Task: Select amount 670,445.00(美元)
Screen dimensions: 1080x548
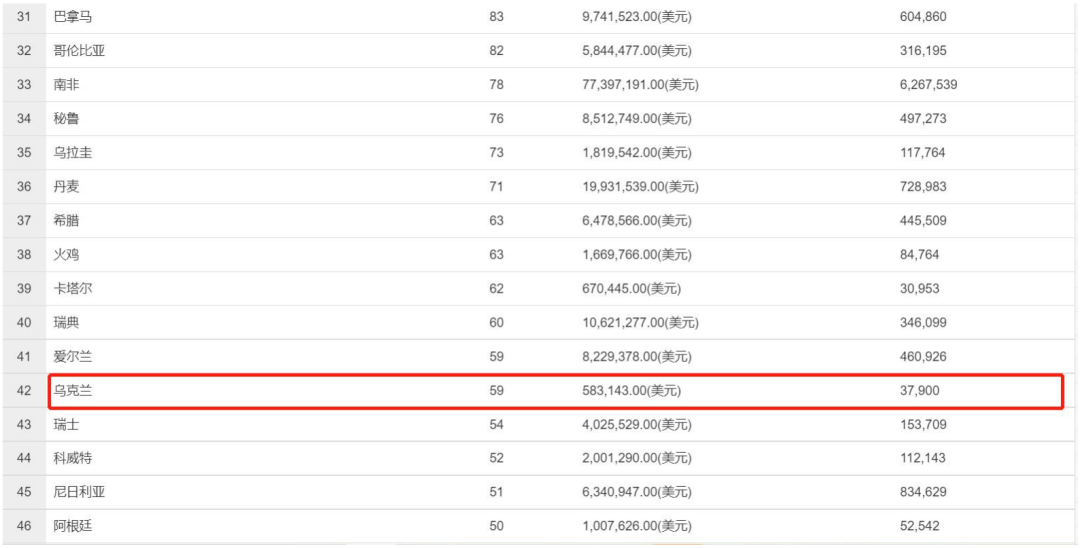Action: pos(632,289)
